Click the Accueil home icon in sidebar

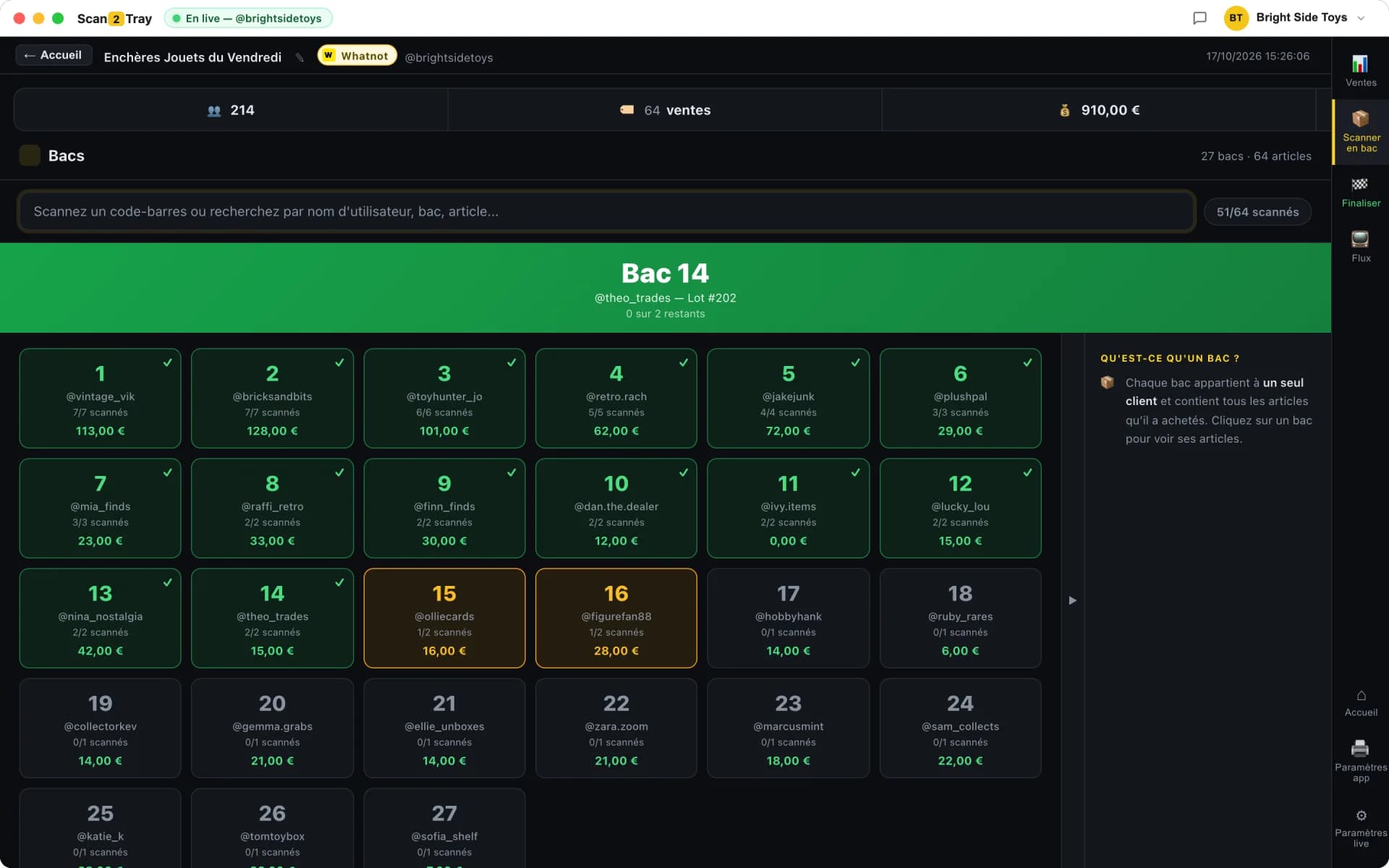click(x=1361, y=696)
